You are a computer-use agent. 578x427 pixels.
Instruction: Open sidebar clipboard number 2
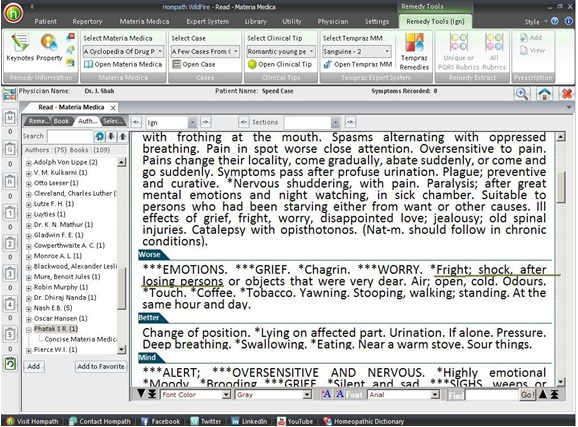point(10,243)
